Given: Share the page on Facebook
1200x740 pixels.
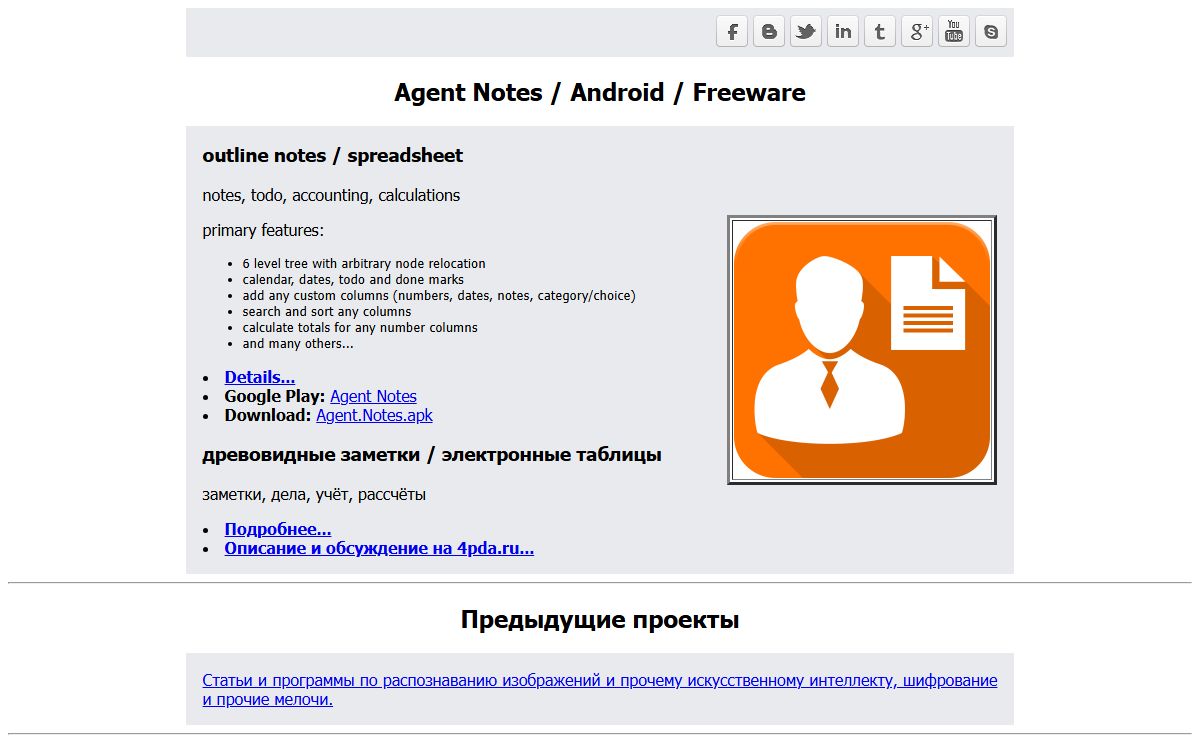Looking at the screenshot, I should click(732, 31).
